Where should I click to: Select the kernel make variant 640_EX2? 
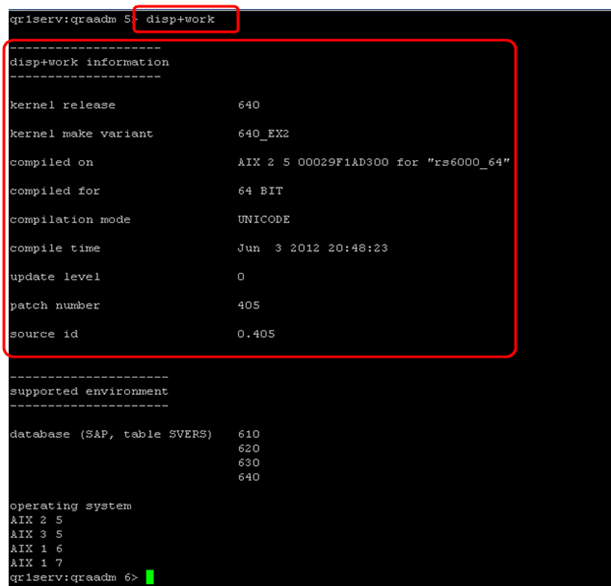pos(263,134)
